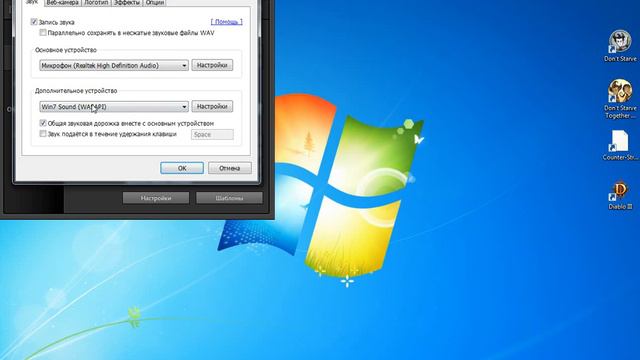Image resolution: width=640 pixels, height=360 pixels.
Task: Confirm the dialog with OK
Action: tap(182, 168)
